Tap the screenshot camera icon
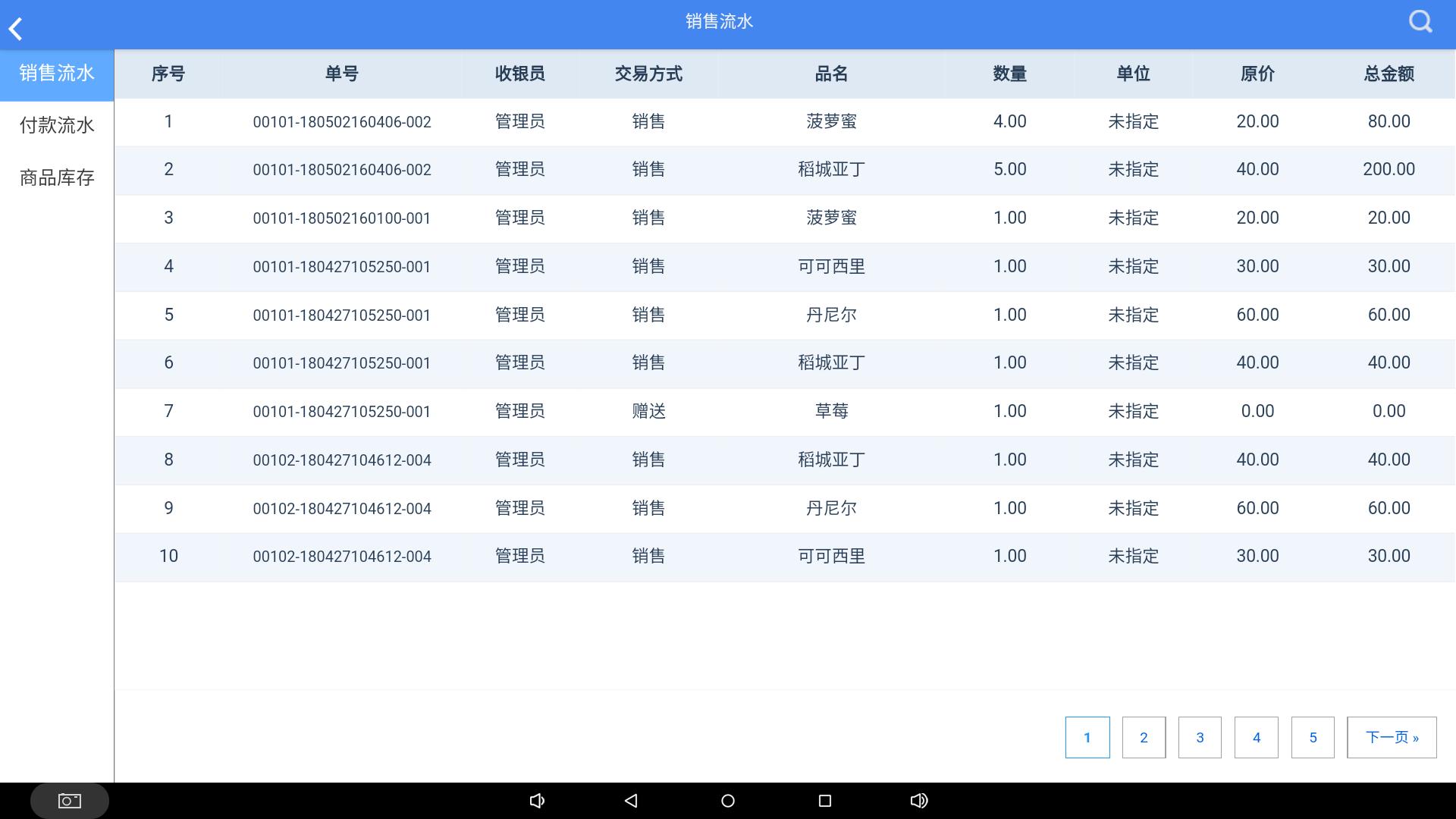 coord(68,799)
